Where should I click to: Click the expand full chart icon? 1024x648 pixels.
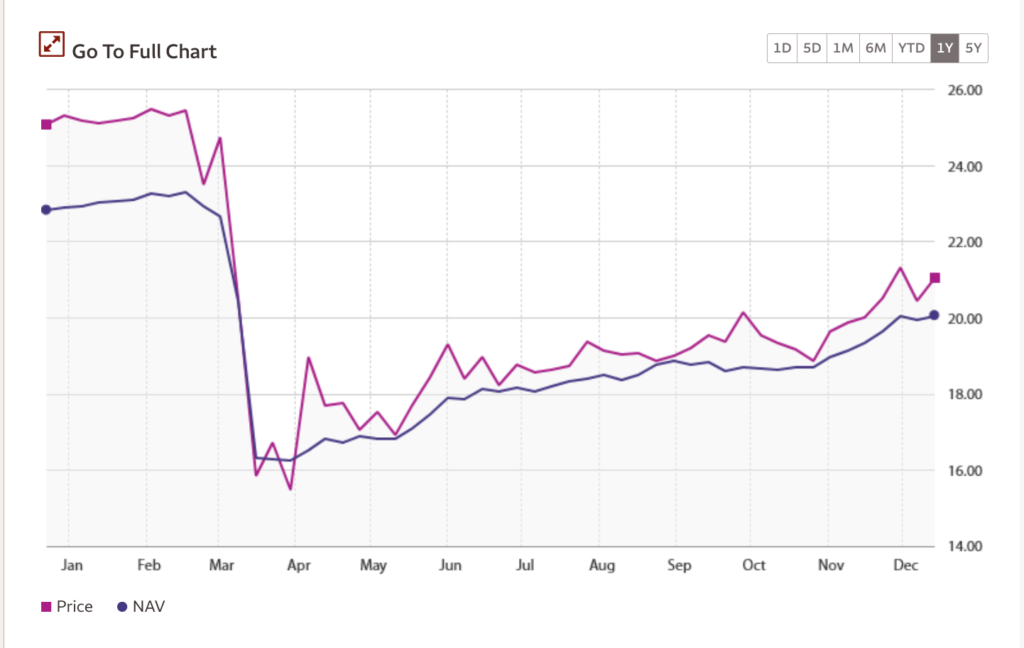(x=51, y=45)
